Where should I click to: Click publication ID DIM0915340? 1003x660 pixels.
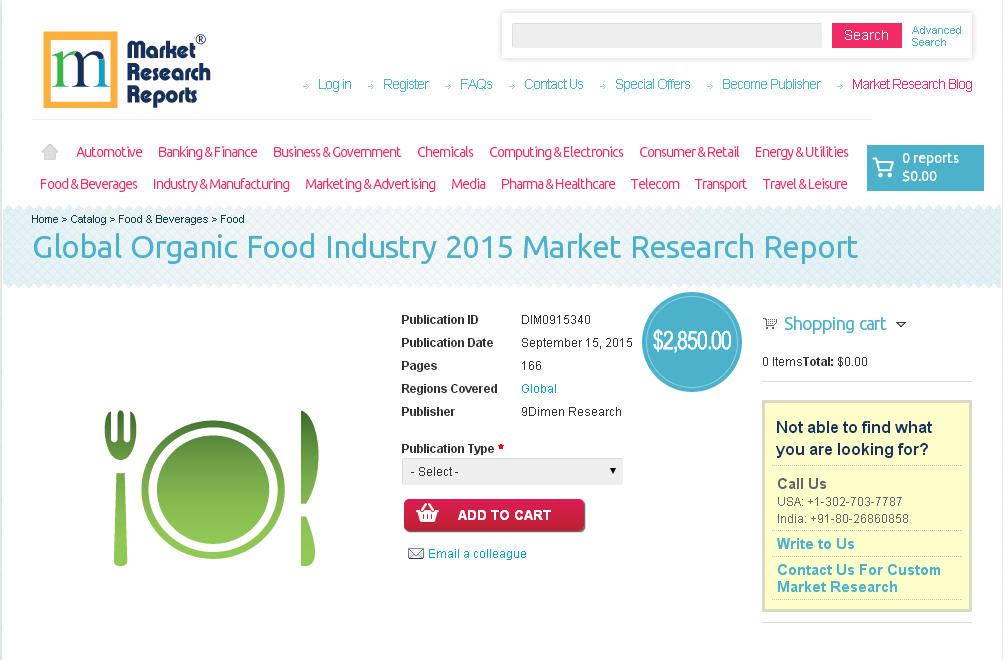click(556, 320)
